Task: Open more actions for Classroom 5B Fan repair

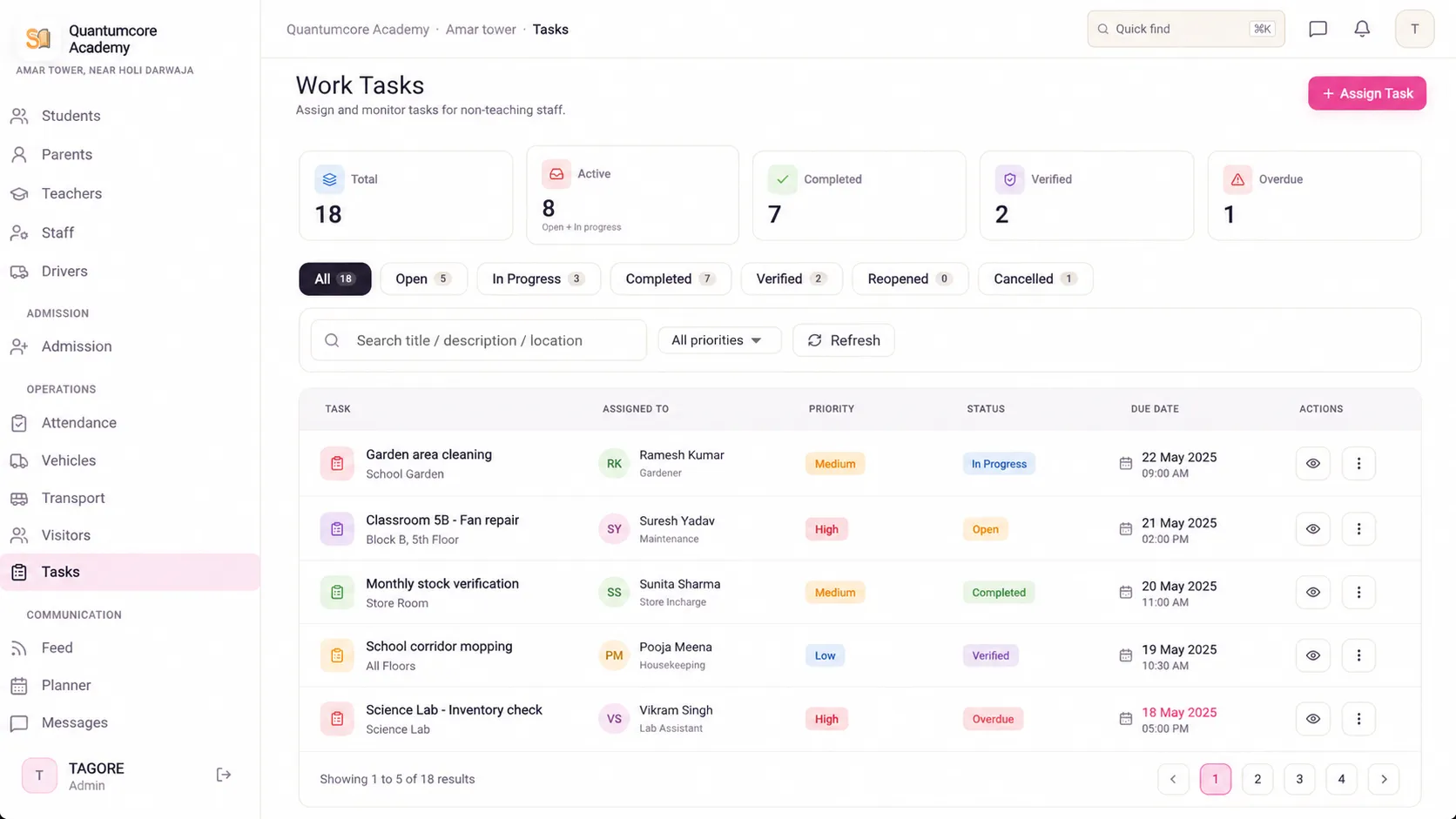Action: click(x=1358, y=529)
